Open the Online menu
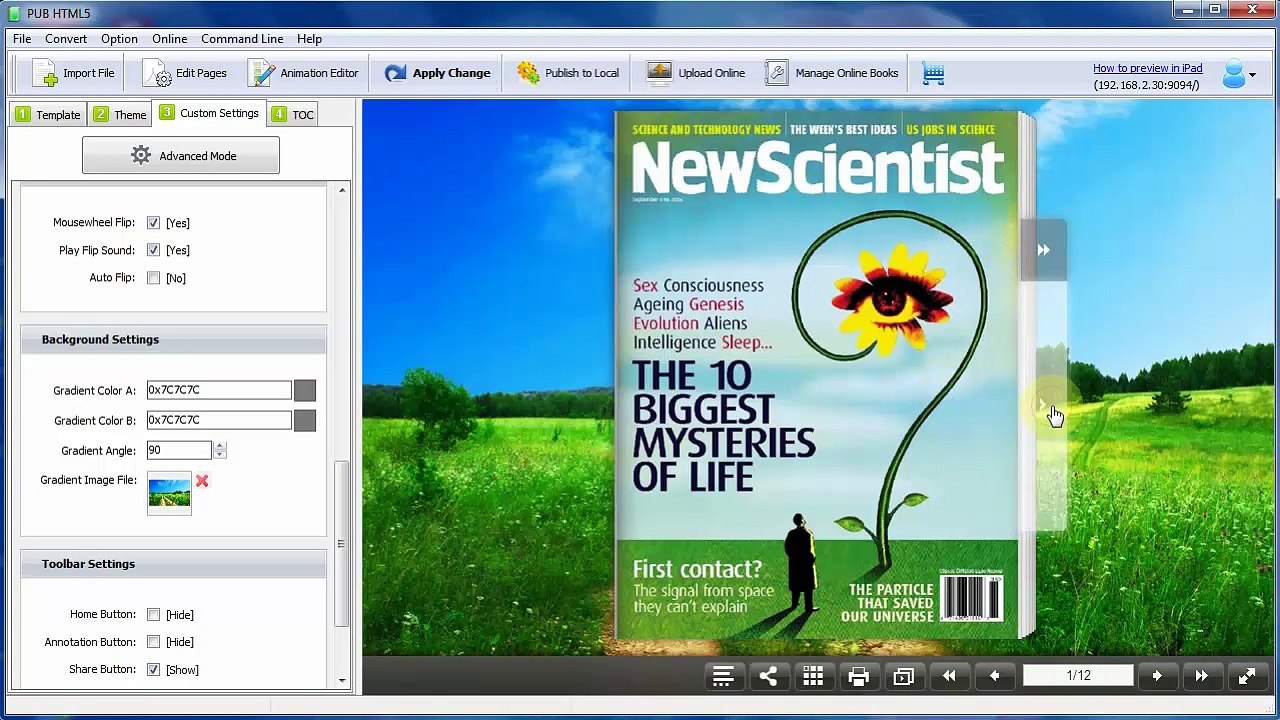 [x=170, y=39]
